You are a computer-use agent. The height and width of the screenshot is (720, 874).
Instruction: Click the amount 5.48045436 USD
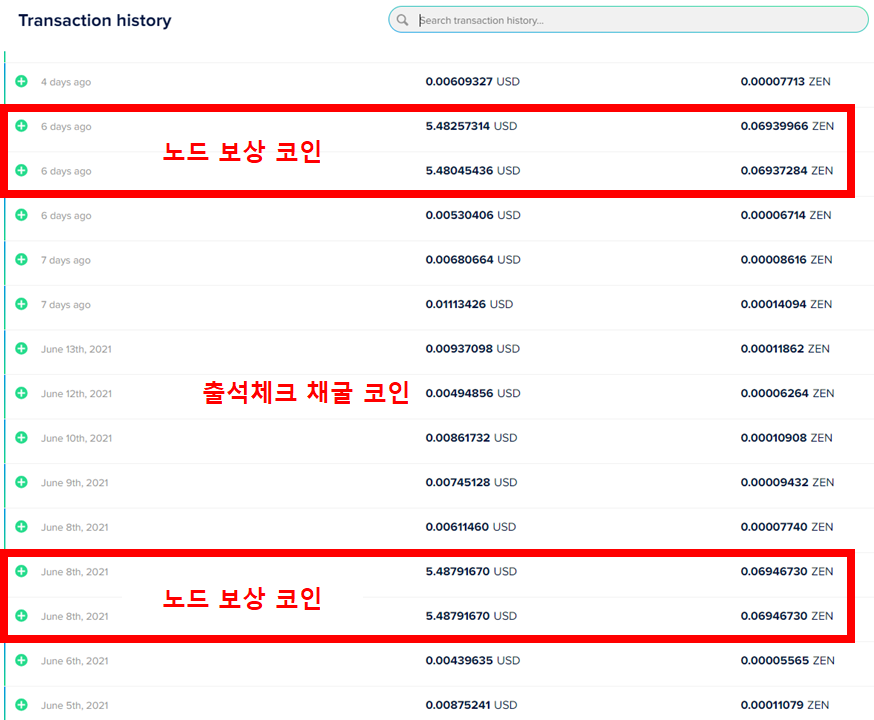pos(473,171)
